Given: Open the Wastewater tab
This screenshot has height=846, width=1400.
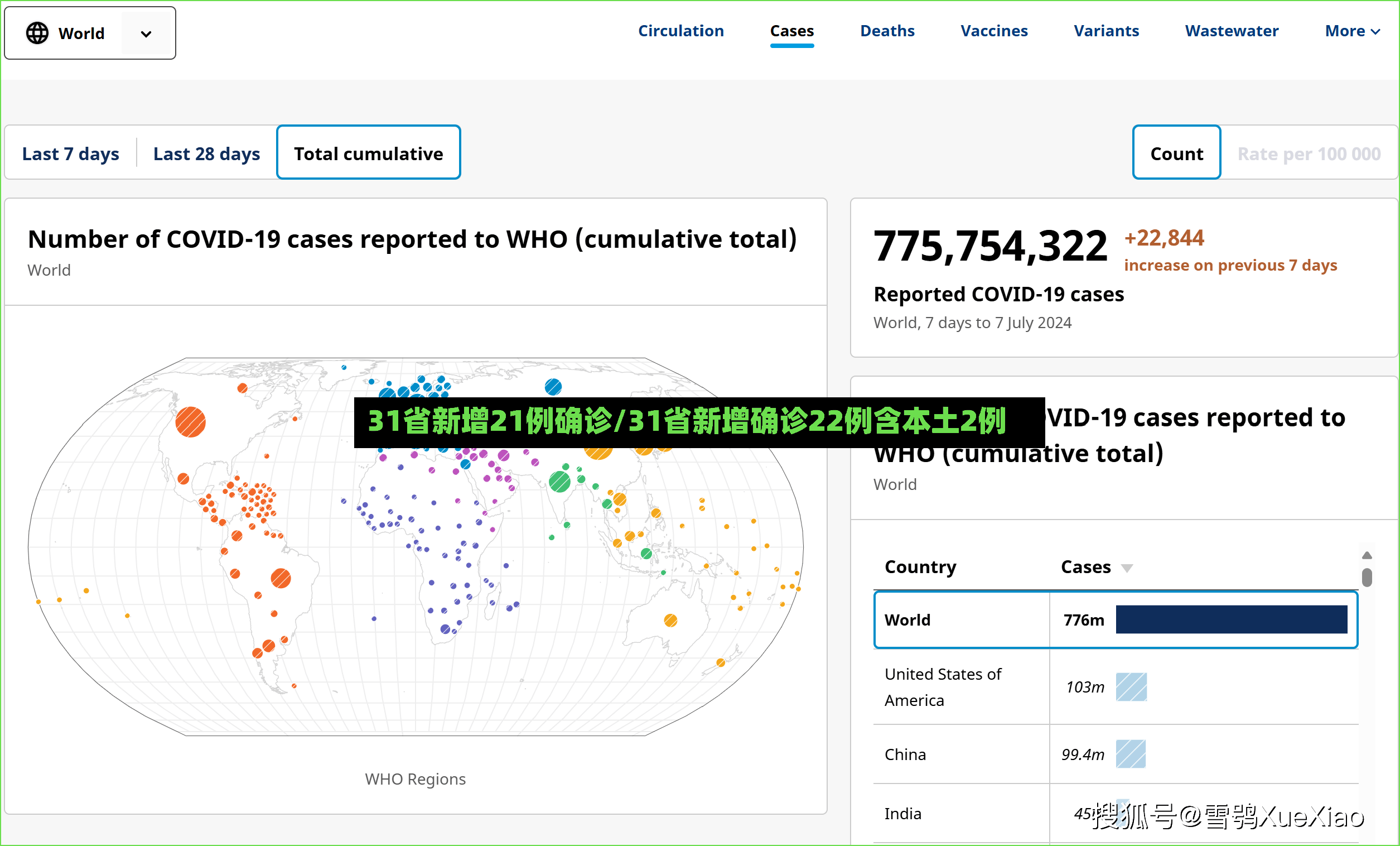Looking at the screenshot, I should click(x=1231, y=31).
